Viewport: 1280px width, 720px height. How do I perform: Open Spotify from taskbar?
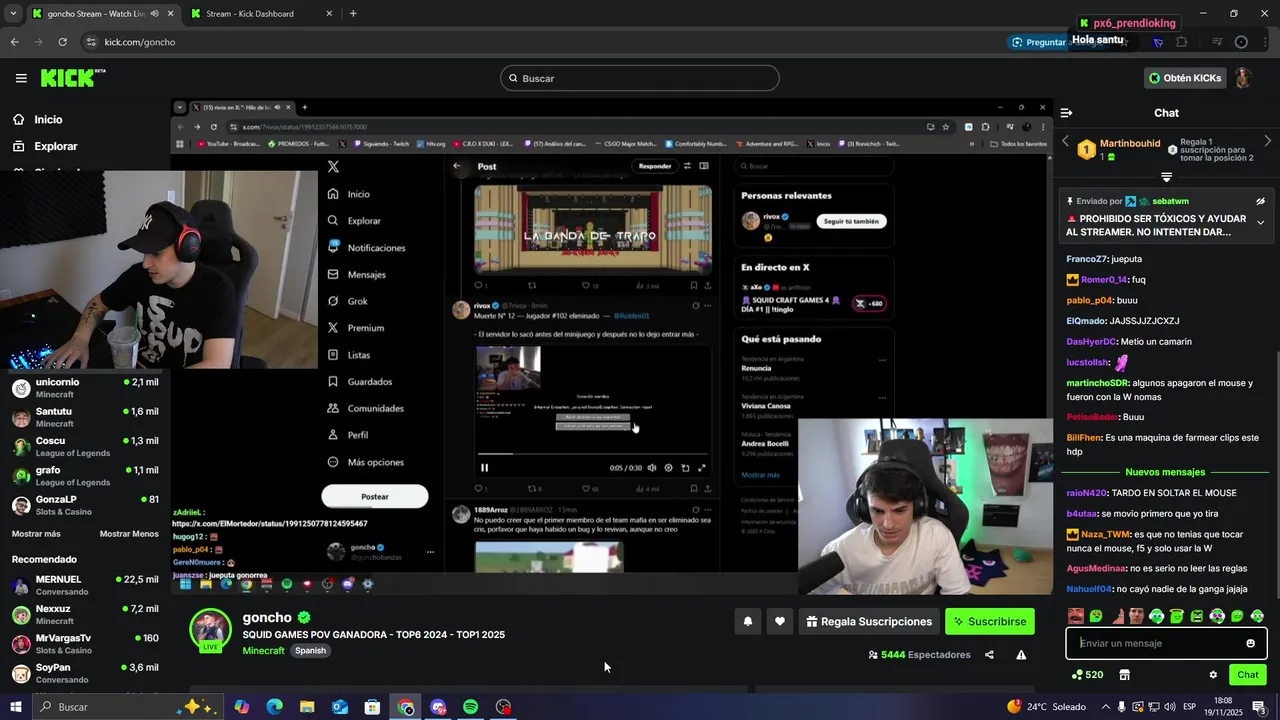point(470,707)
